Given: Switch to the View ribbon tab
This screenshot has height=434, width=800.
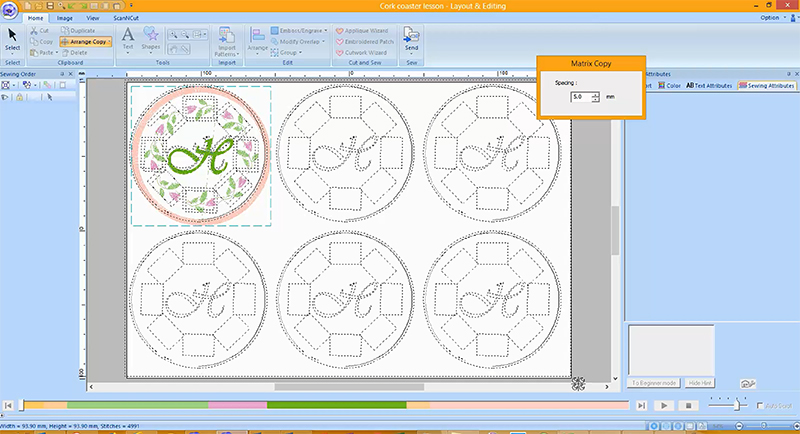Looking at the screenshot, I should (x=92, y=18).
